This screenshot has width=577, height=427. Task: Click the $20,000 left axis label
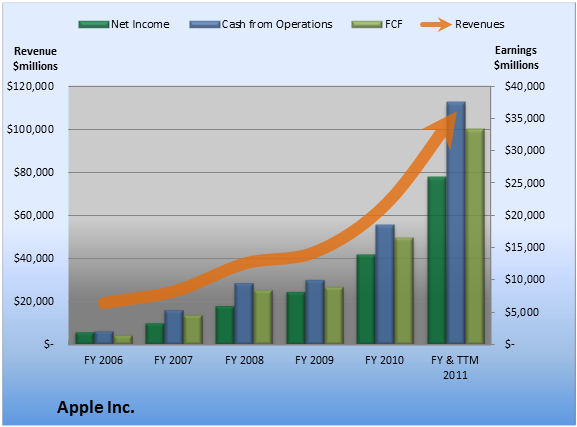[x=33, y=301]
